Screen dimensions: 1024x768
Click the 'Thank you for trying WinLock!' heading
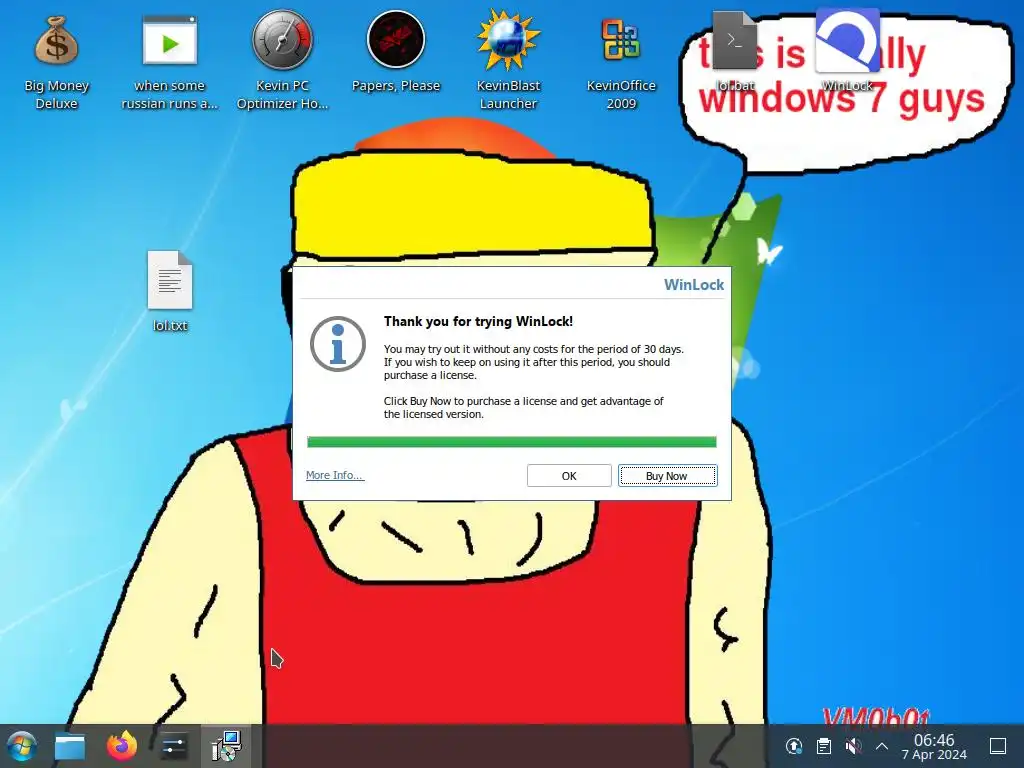click(x=478, y=321)
